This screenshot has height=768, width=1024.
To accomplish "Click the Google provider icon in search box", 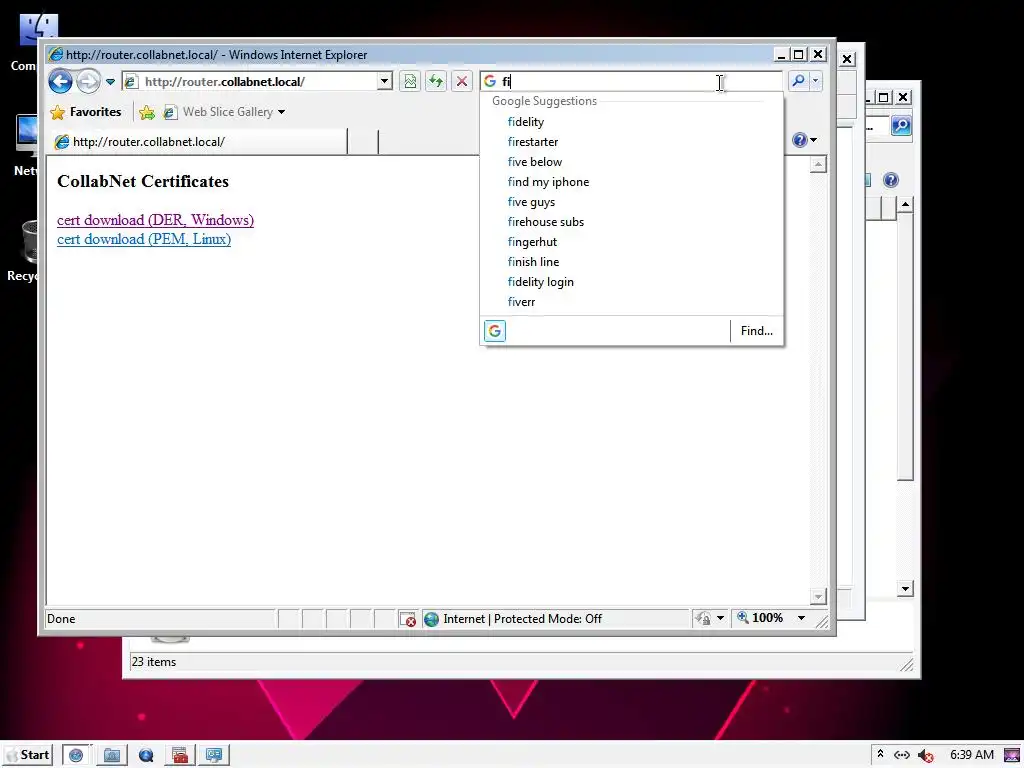I will [490, 82].
